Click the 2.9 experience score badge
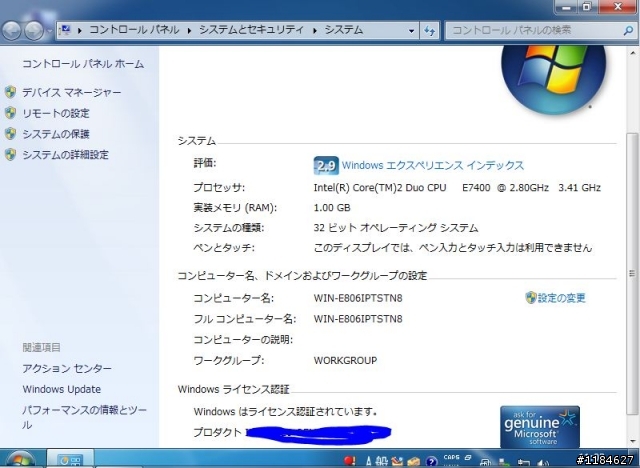Image resolution: width=640 pixels, height=468 pixels. pos(326,166)
